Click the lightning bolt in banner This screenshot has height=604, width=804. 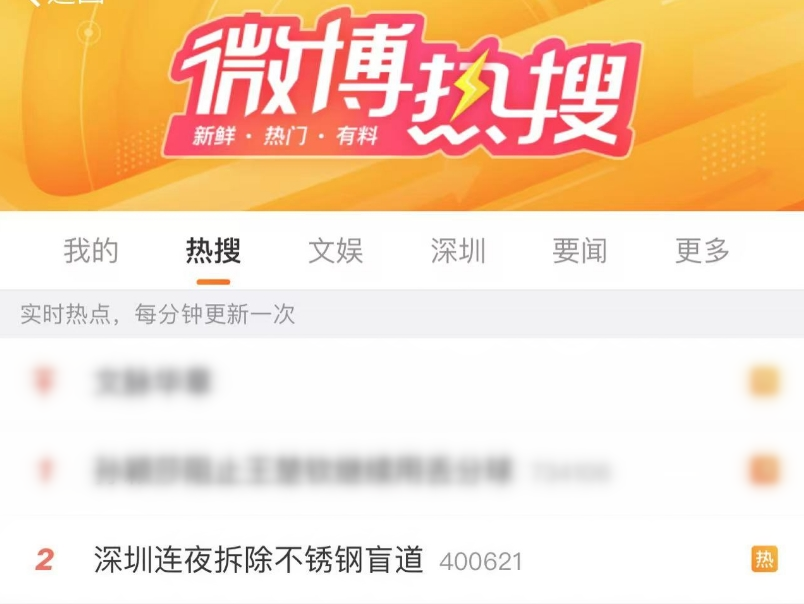[467, 86]
